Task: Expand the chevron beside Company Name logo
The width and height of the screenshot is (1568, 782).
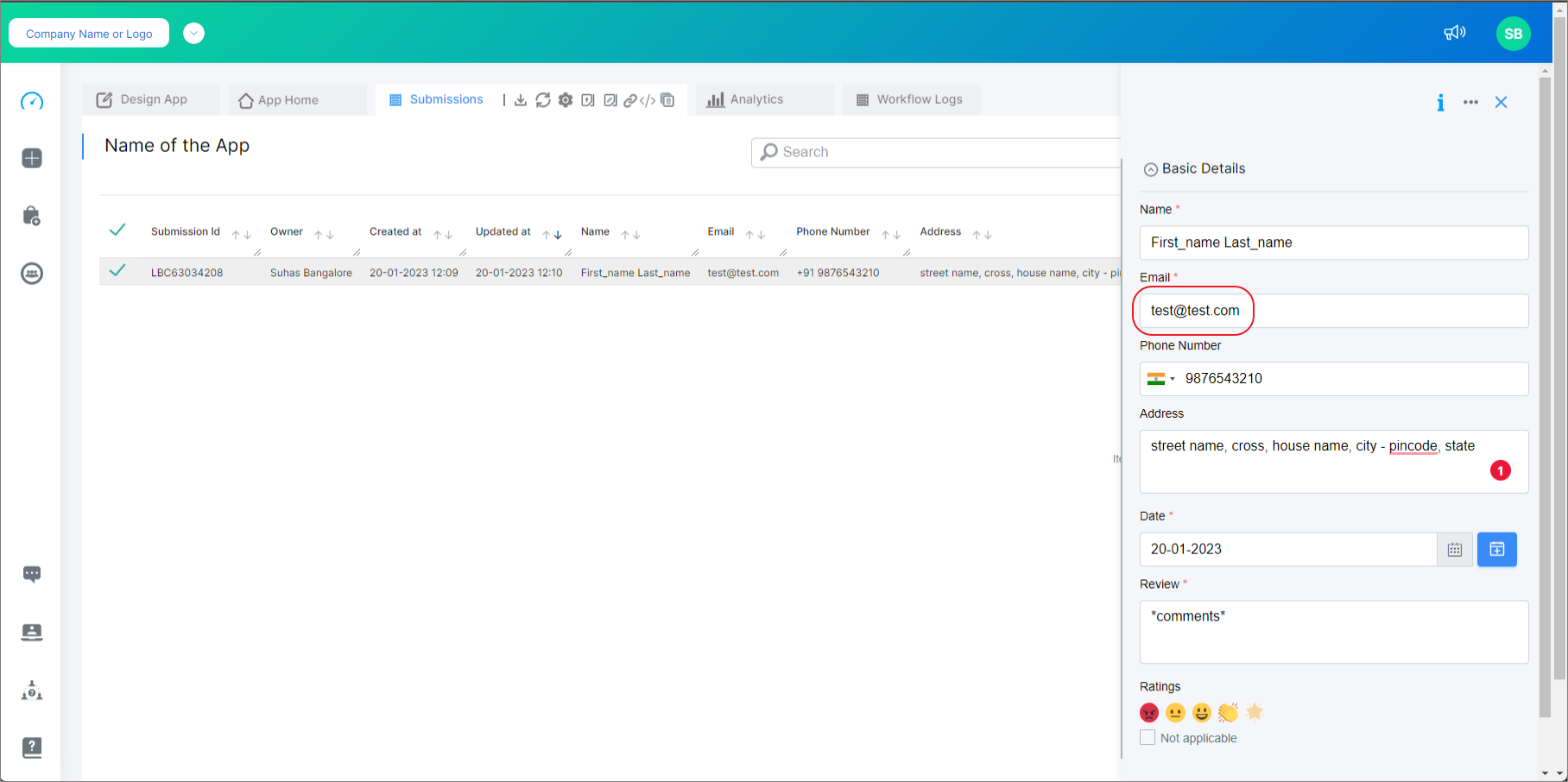Action: pyautogui.click(x=193, y=33)
